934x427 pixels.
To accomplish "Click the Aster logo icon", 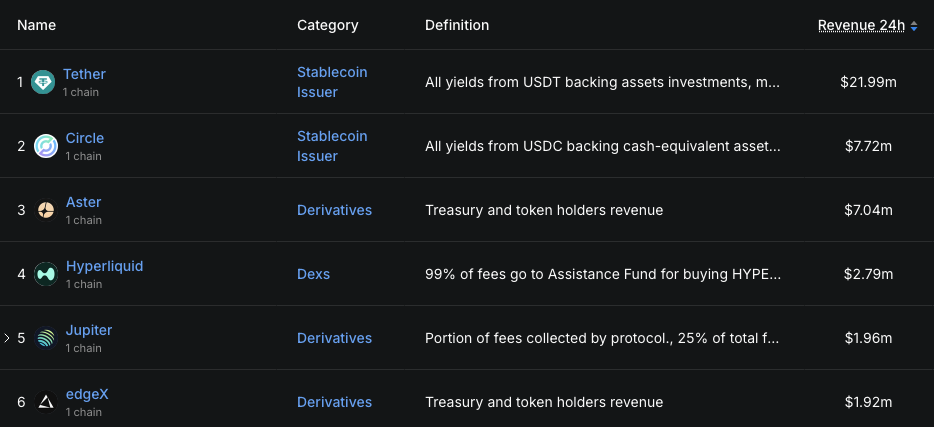I will tap(46, 210).
